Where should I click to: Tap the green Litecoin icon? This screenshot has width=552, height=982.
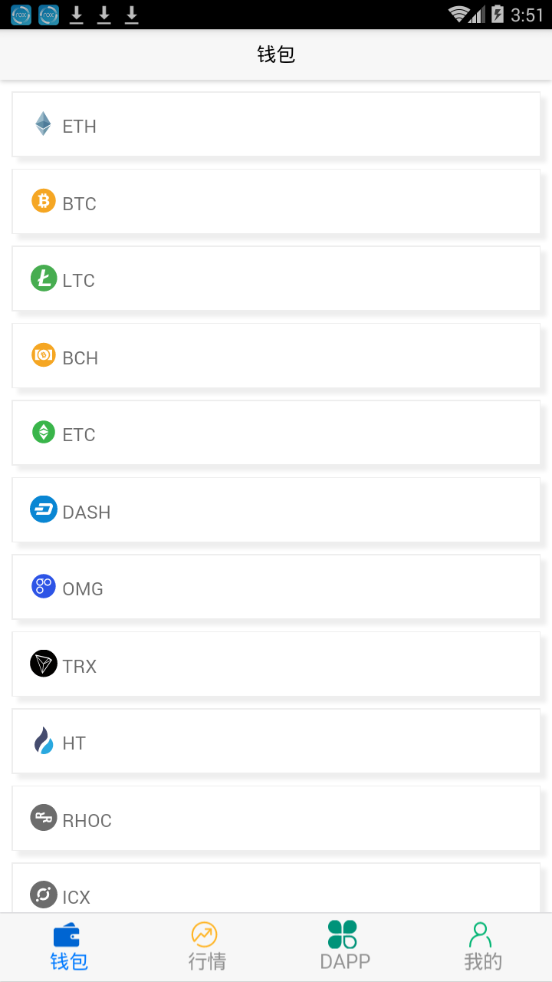tap(43, 278)
